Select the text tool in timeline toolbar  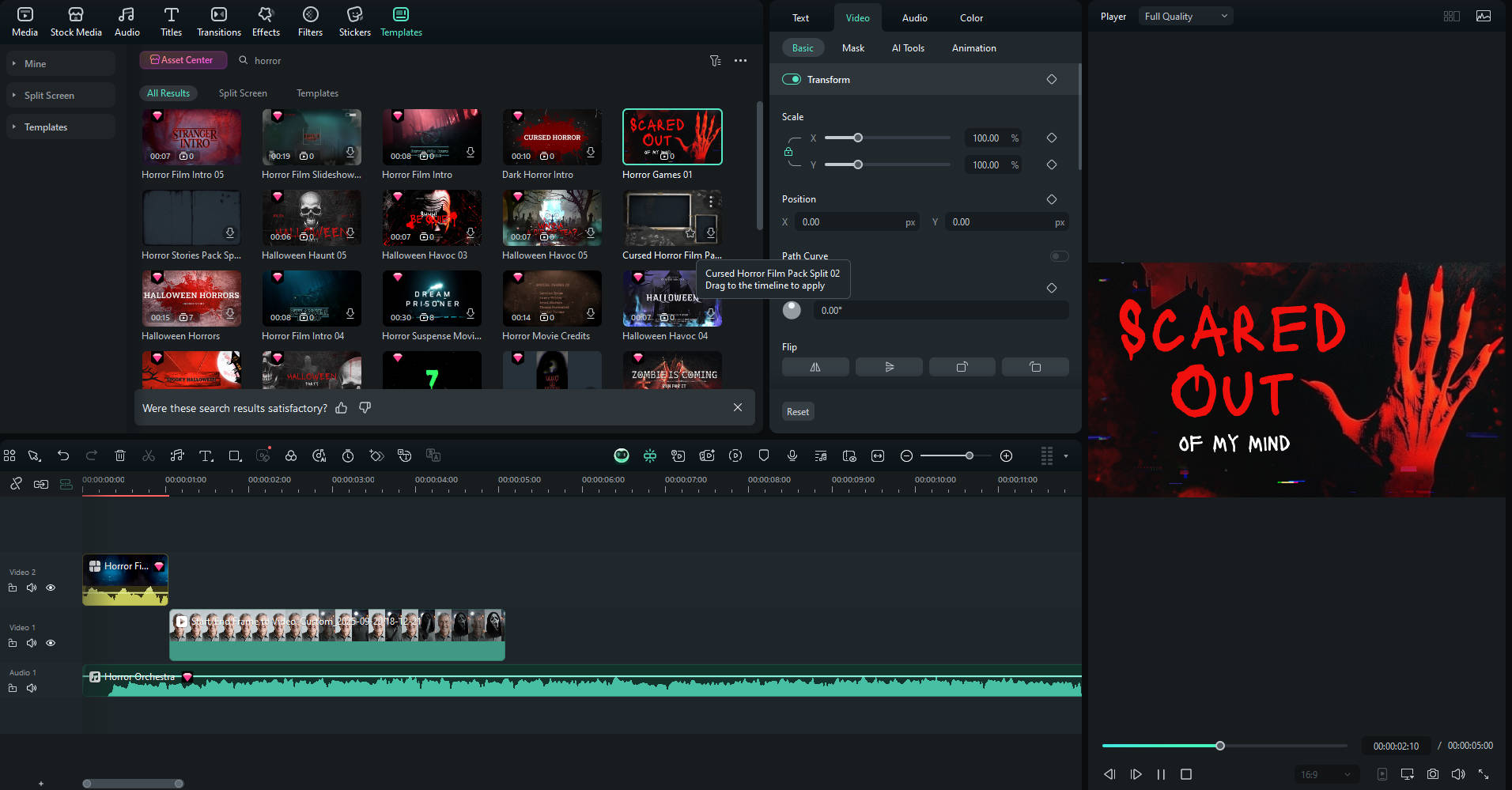point(206,455)
